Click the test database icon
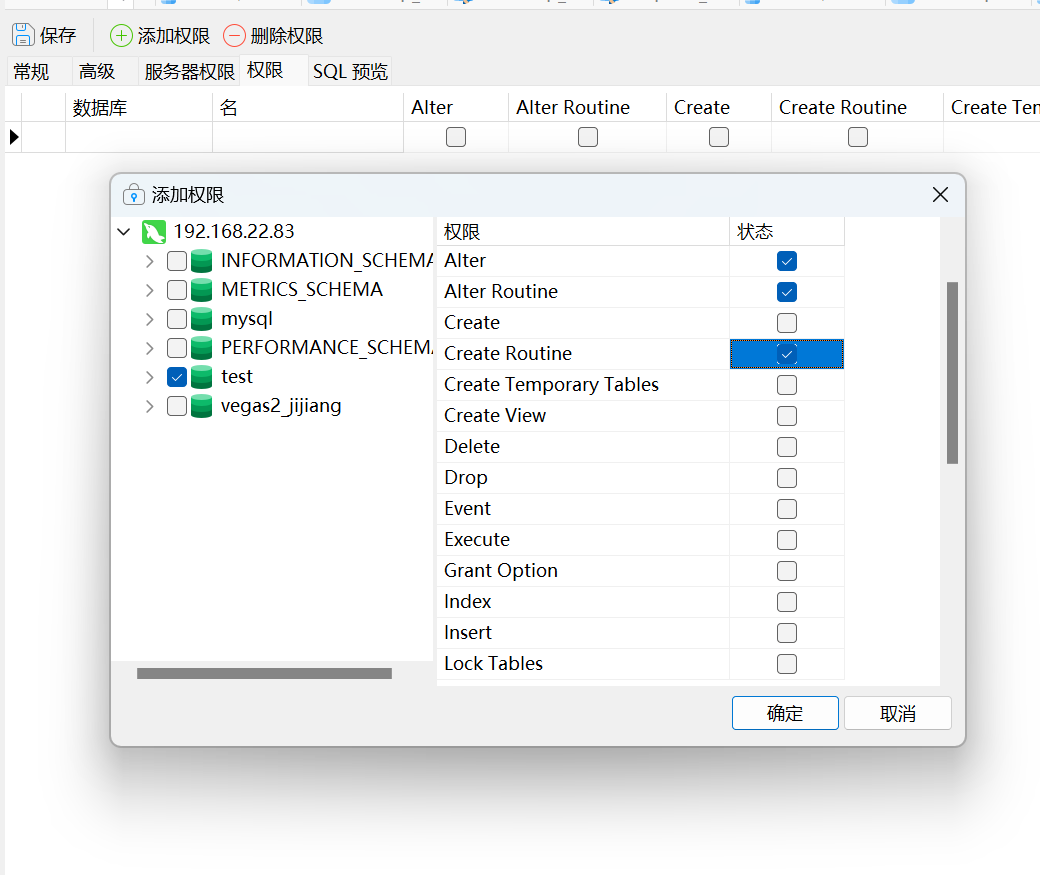 (x=202, y=377)
